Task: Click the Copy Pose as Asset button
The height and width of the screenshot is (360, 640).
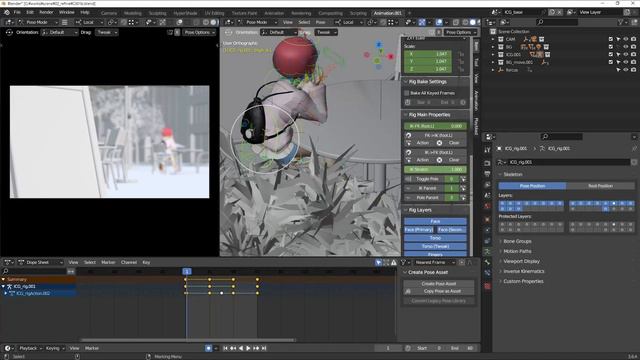Action: [x=439, y=291]
